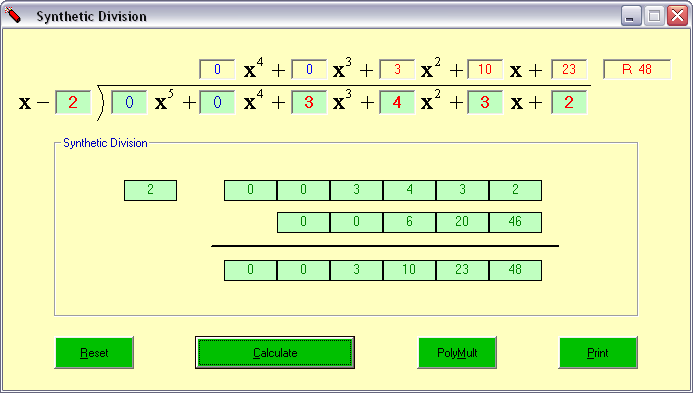Click the '6' cell in the middle tableau row
693x393 pixels.
(x=409, y=222)
